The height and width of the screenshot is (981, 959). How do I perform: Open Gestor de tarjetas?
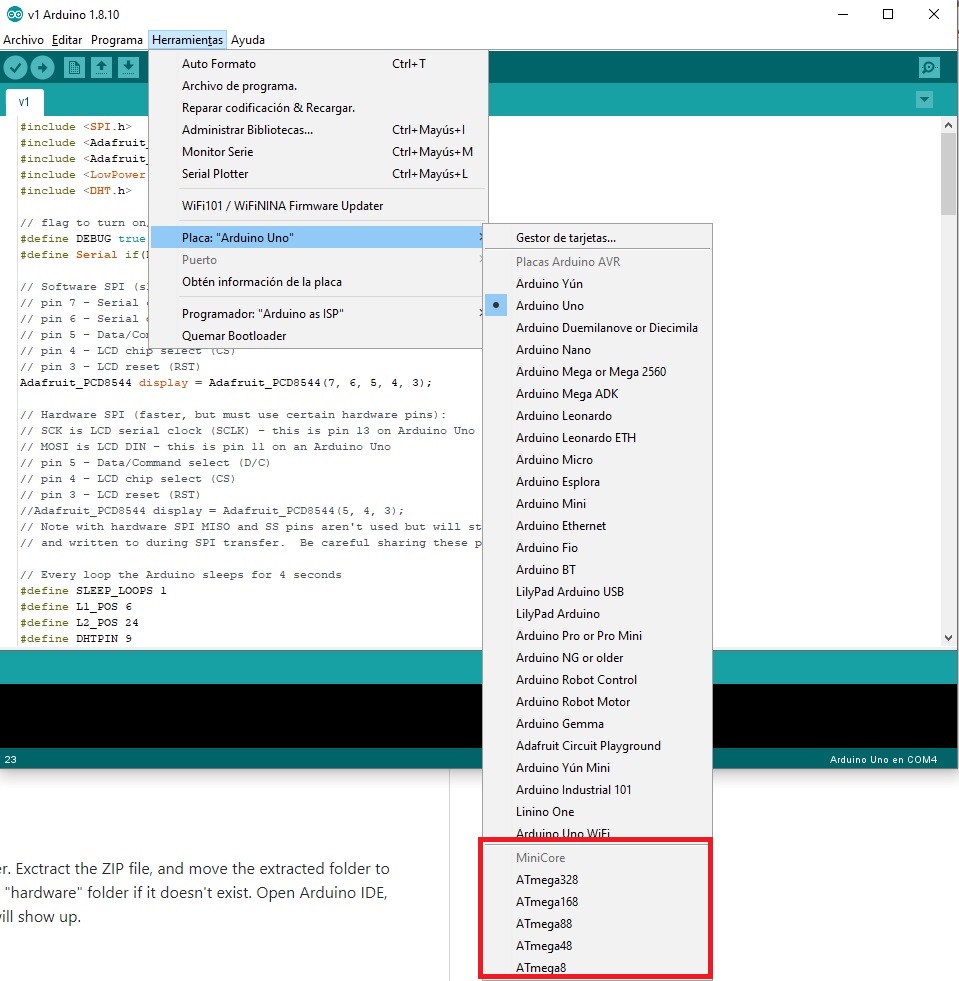tap(598, 238)
